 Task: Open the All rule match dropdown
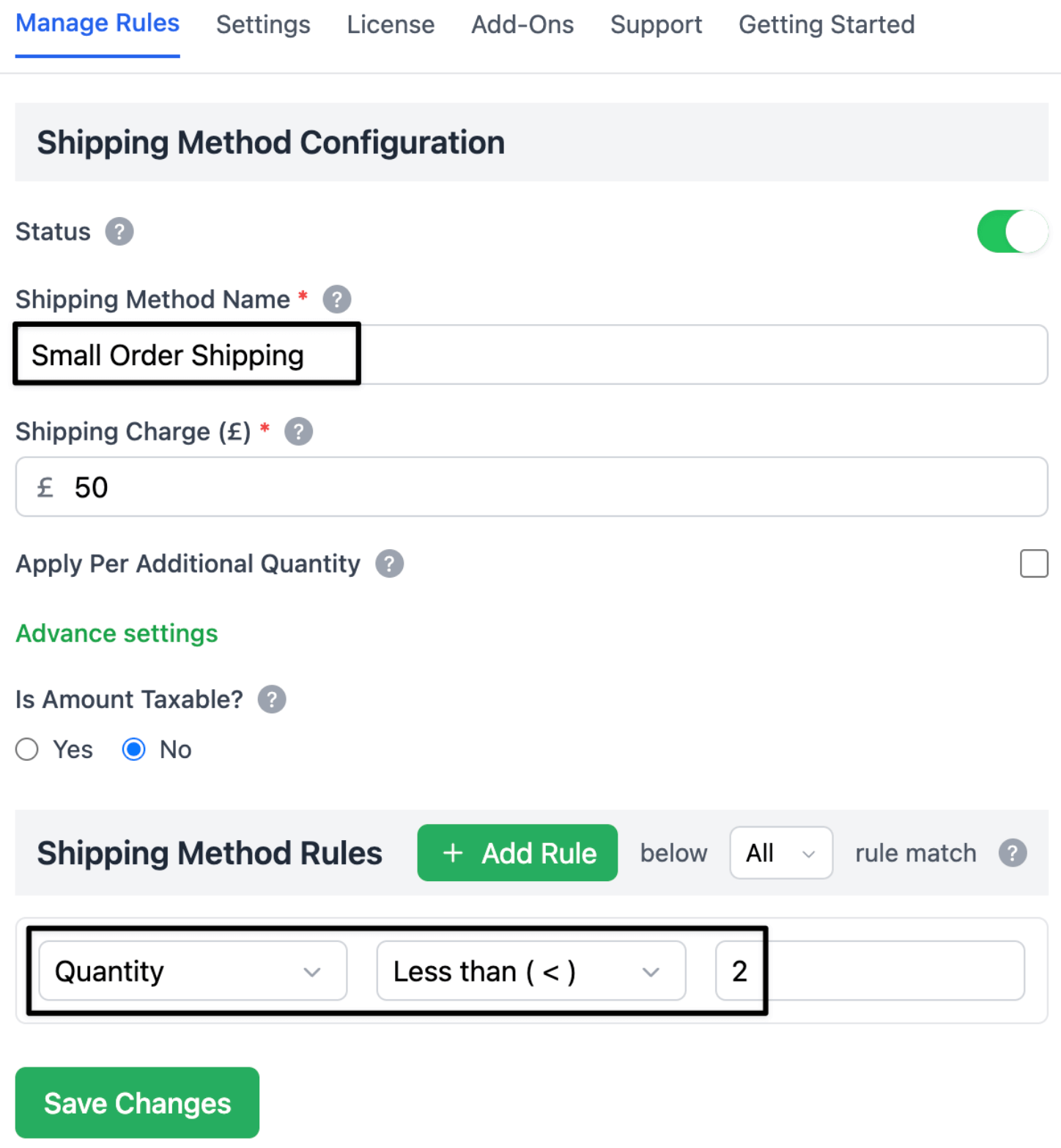(x=781, y=853)
